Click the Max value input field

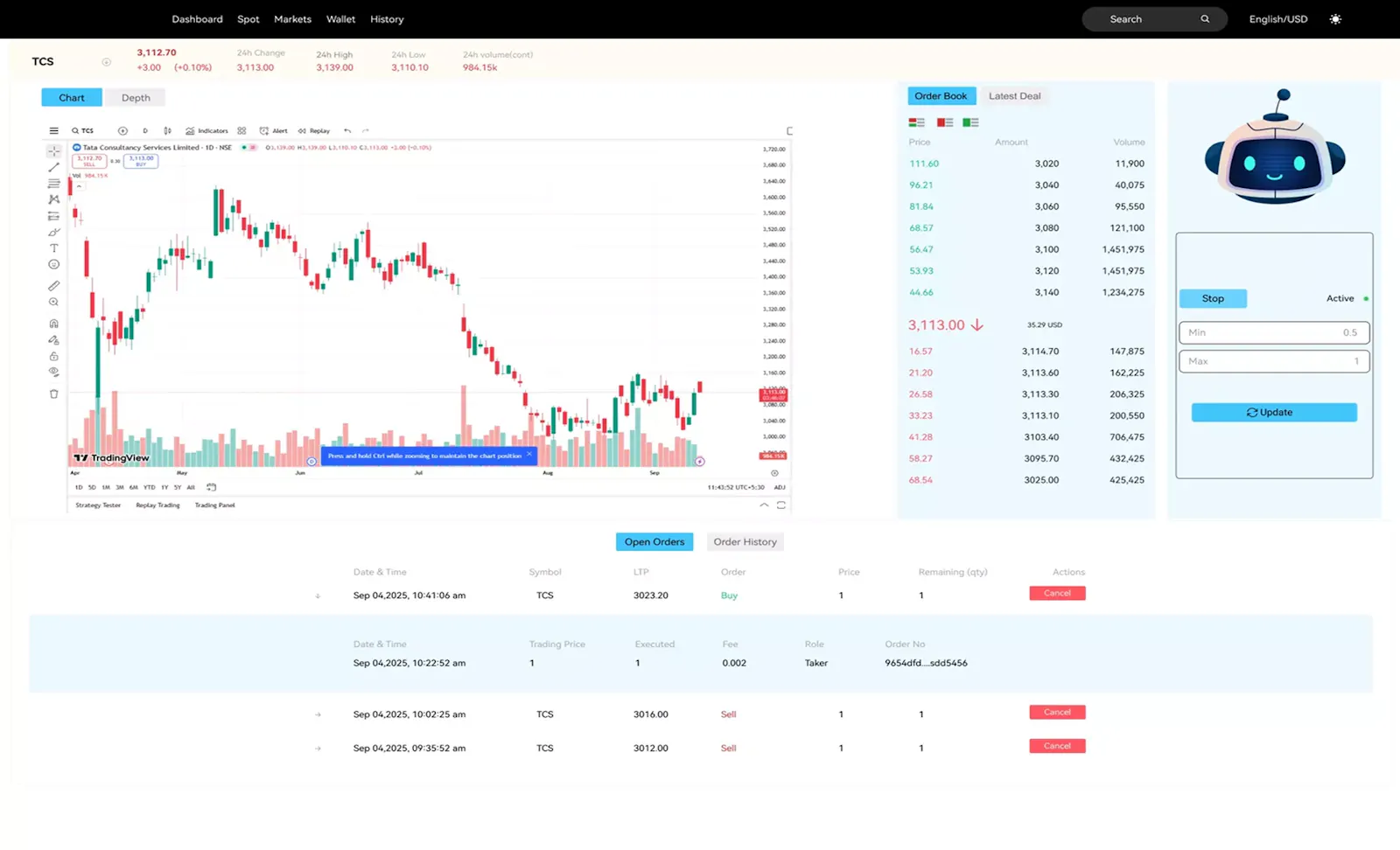pyautogui.click(x=1274, y=361)
